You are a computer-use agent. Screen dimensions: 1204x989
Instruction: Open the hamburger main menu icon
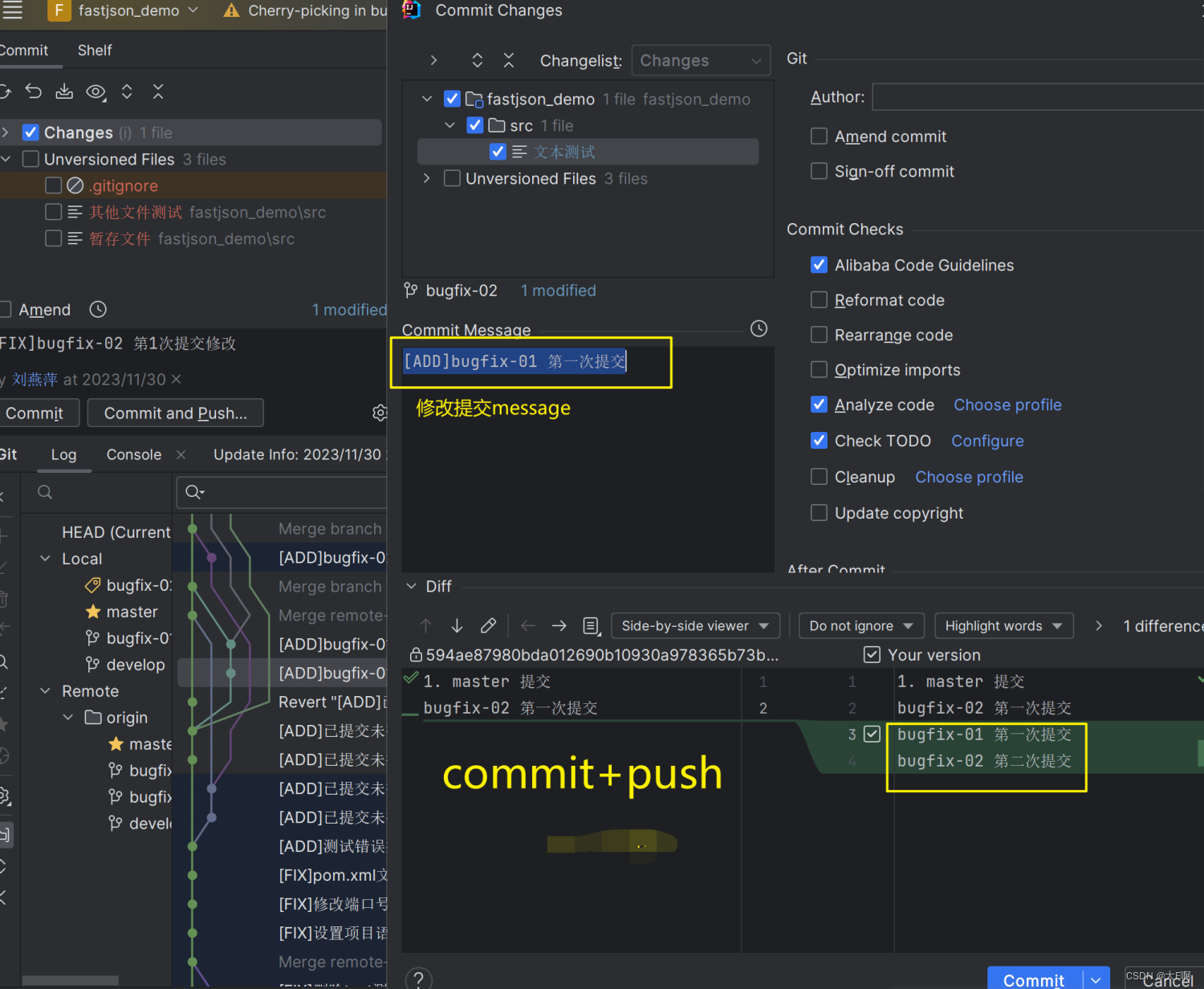tap(14, 10)
